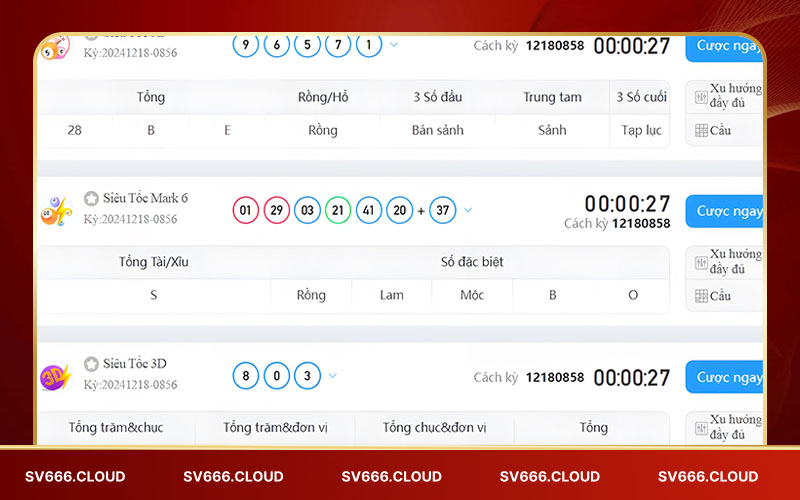Toggle favorite star for Siêu Tốc Mark 6
Screen dimensions: 800x500
pyautogui.click(x=91, y=198)
